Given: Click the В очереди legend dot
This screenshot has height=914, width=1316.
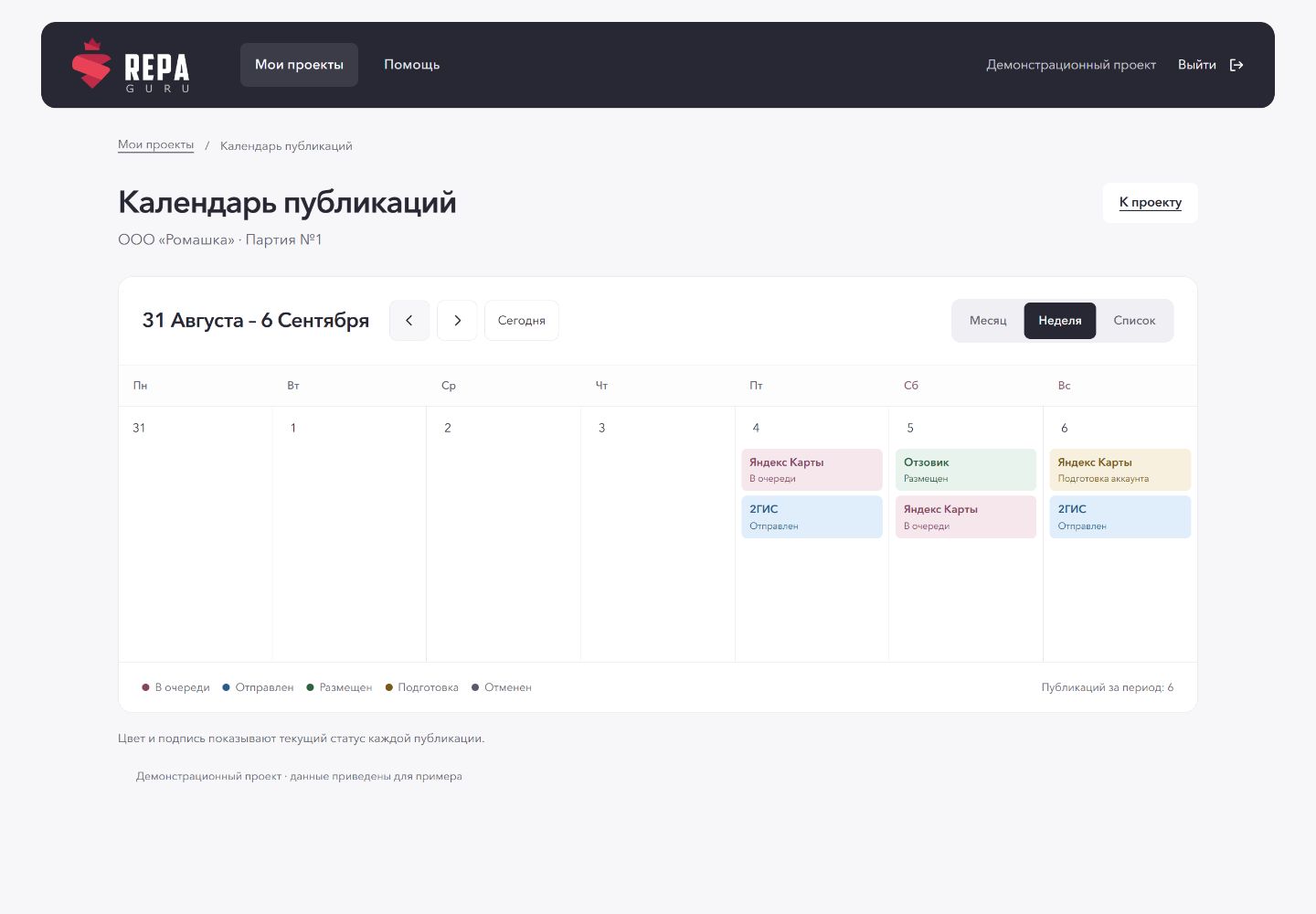Looking at the screenshot, I should point(145,687).
